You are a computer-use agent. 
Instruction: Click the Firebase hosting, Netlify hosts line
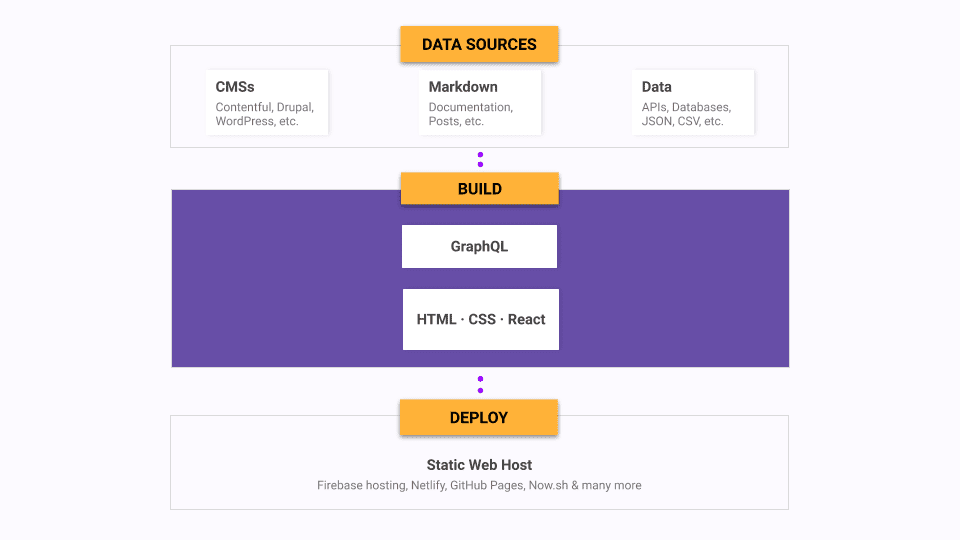479,485
